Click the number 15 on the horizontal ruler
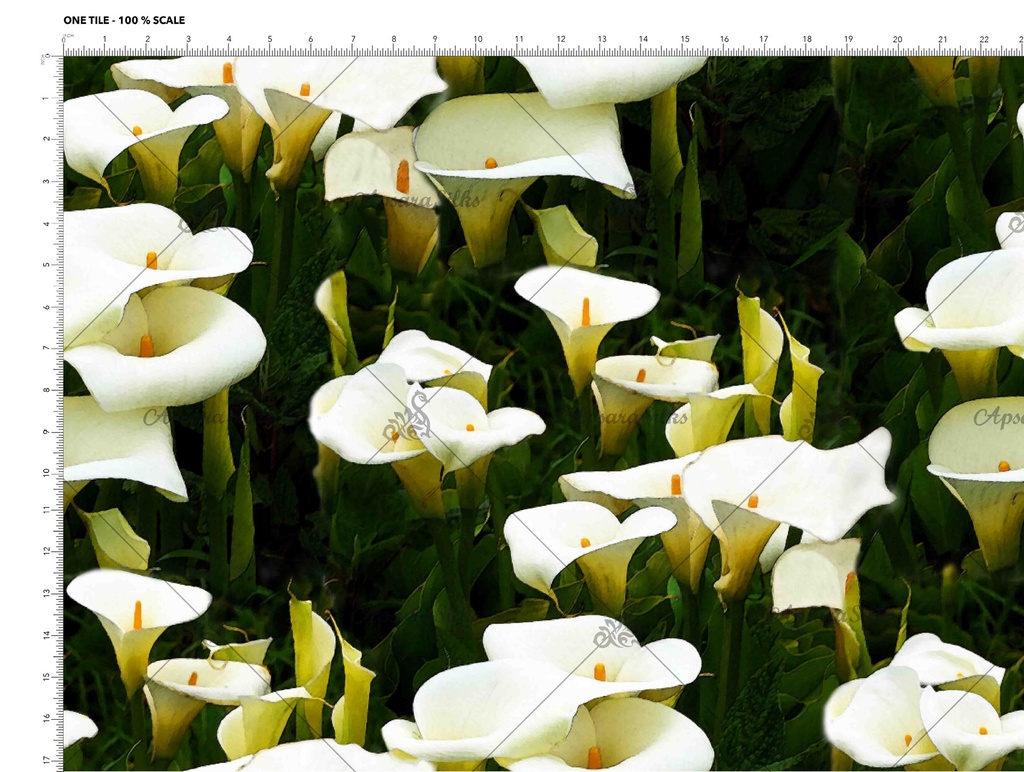This screenshot has height=772, width=1024. coord(684,39)
